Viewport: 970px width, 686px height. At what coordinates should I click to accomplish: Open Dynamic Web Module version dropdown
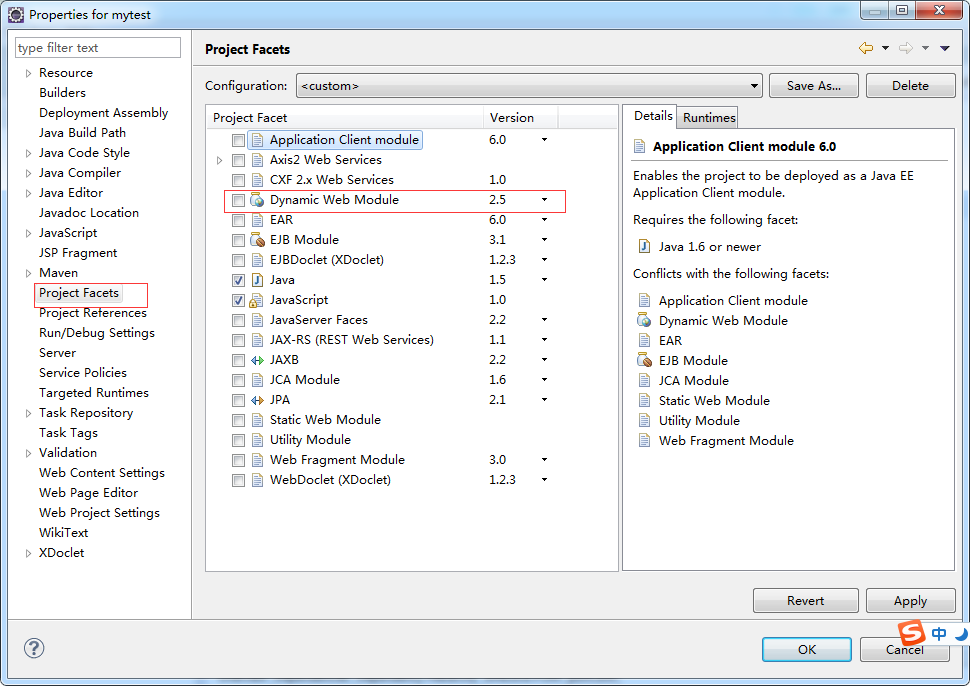[544, 200]
